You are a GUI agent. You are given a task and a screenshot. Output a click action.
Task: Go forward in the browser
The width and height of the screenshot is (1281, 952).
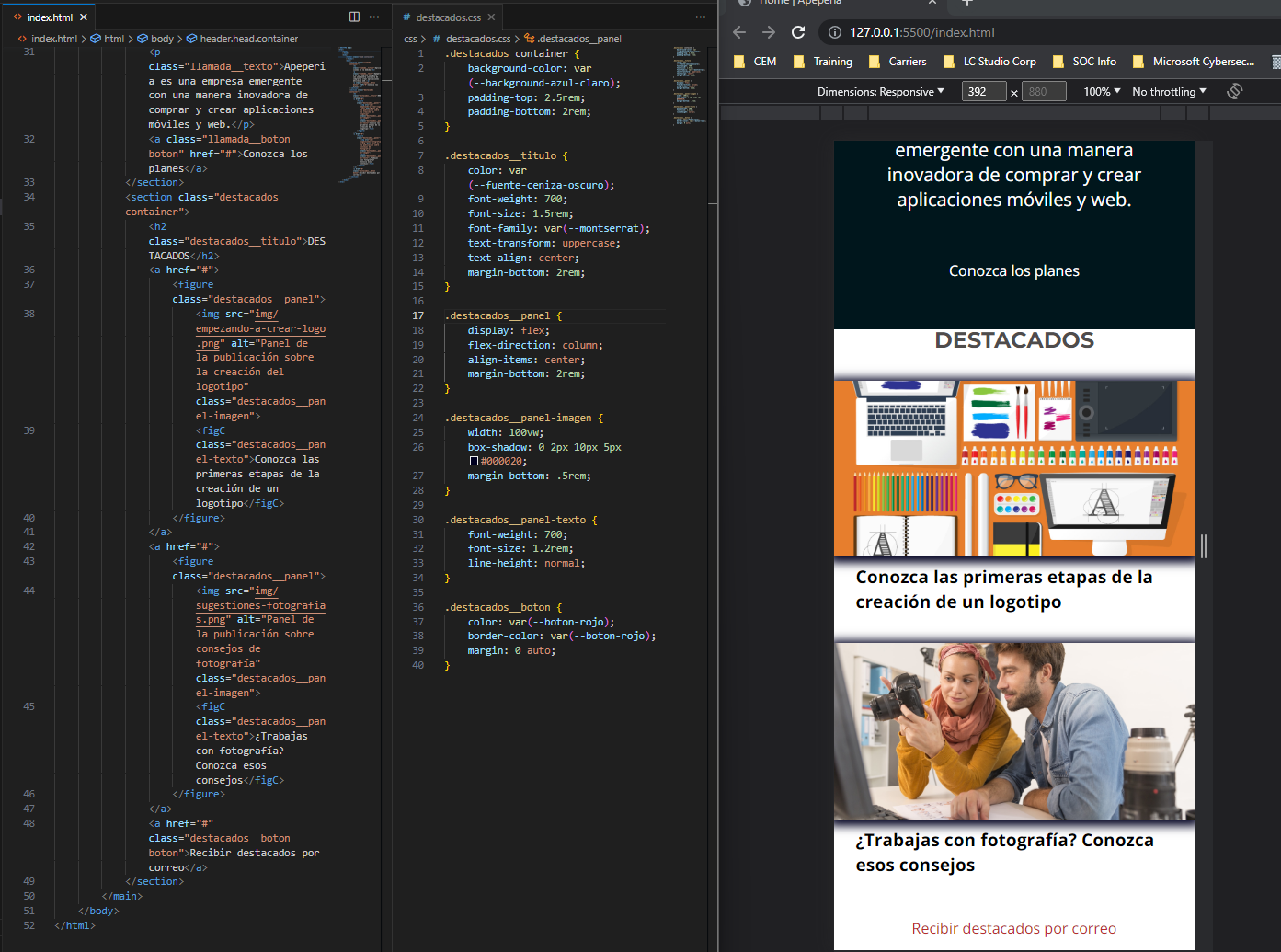[769, 32]
